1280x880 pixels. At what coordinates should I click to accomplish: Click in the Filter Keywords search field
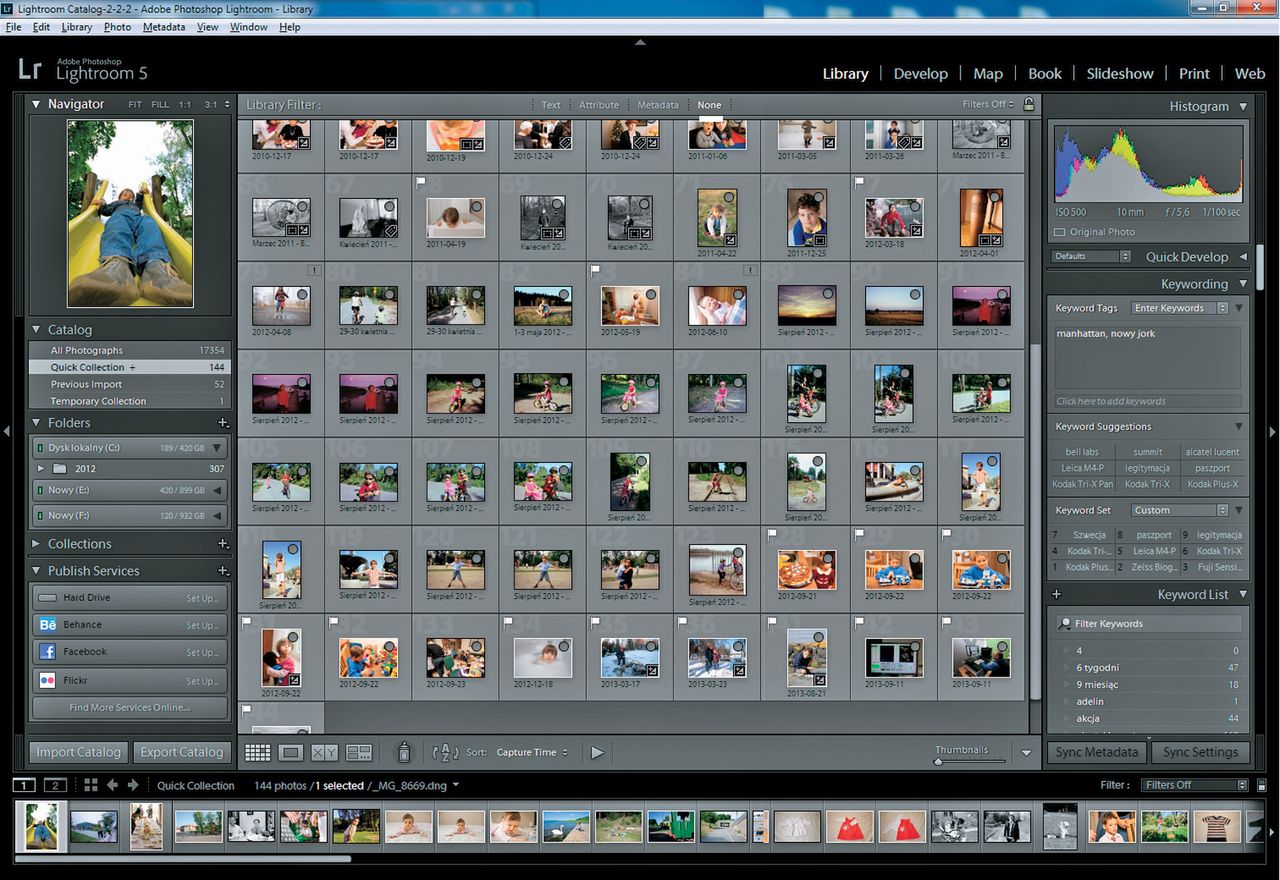[1150, 623]
